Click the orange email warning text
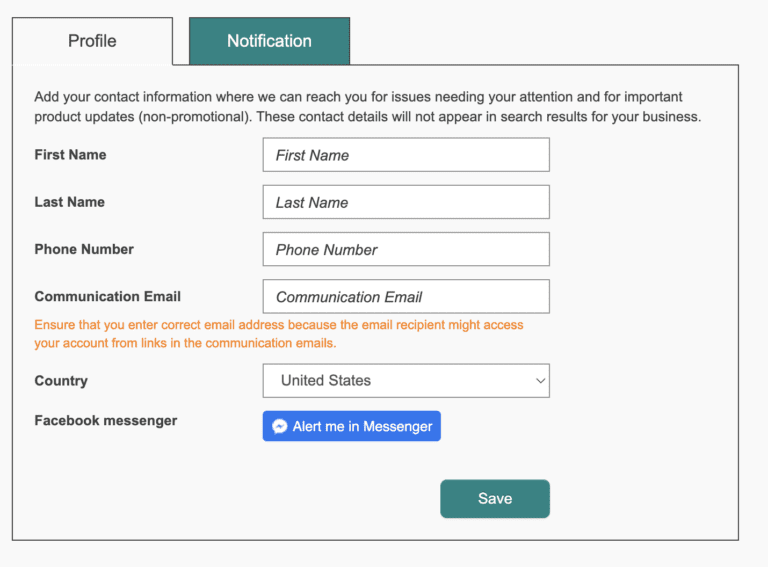Viewport: 768px width, 567px height. [x=278, y=334]
